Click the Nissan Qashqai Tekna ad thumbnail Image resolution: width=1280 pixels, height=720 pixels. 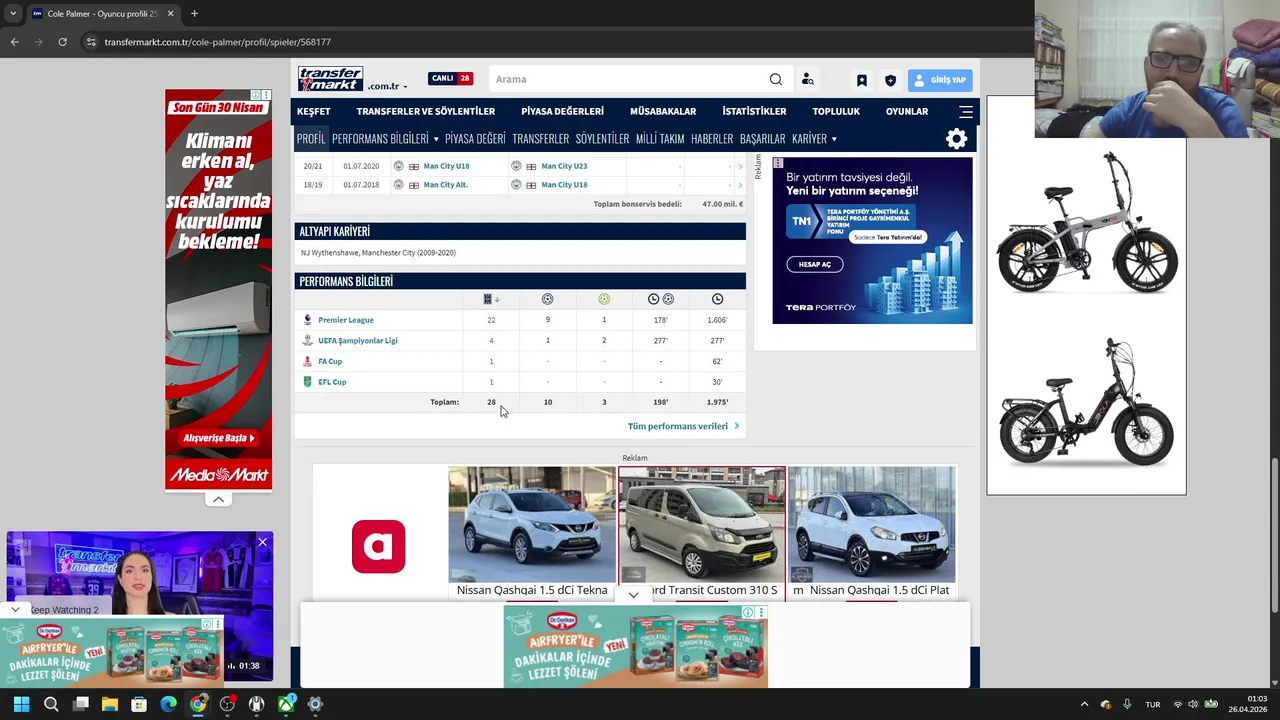pyautogui.click(x=532, y=524)
